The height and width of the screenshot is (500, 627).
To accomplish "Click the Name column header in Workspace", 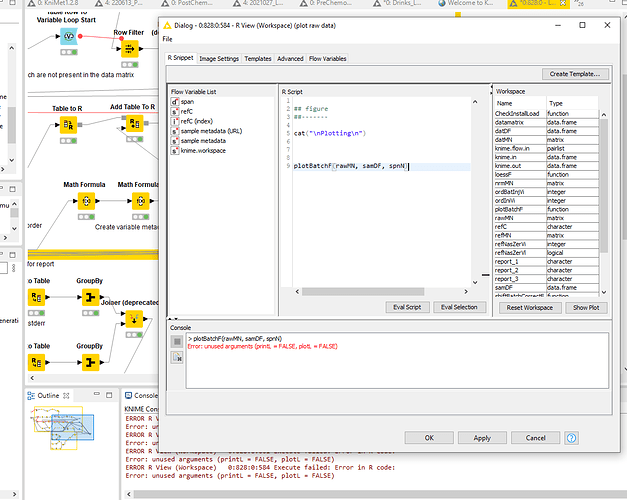I will [x=520, y=103].
